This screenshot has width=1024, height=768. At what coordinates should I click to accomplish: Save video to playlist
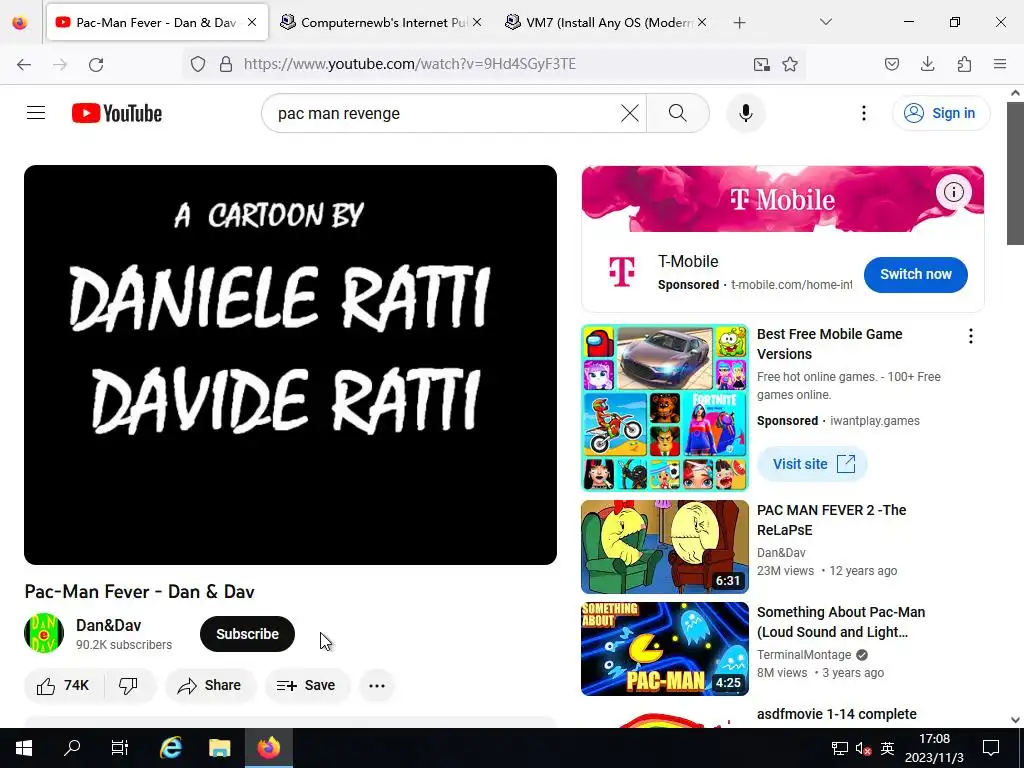[306, 685]
